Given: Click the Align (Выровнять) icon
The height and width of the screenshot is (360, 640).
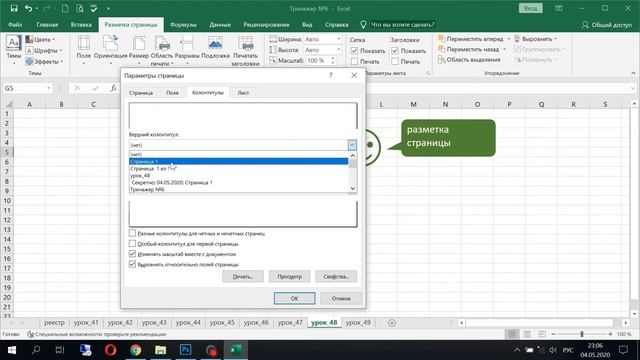Looking at the screenshot, I should tap(535, 39).
